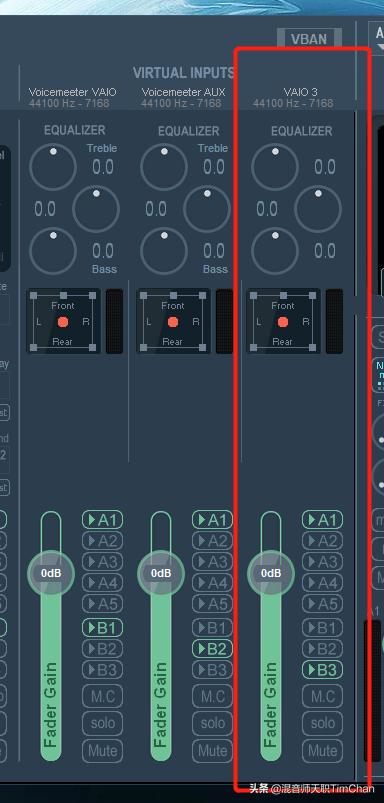Viewport: 384px width, 803px height.
Task: Click Voicemeeter AUX fader gain 0dB knob
Action: coord(161,573)
